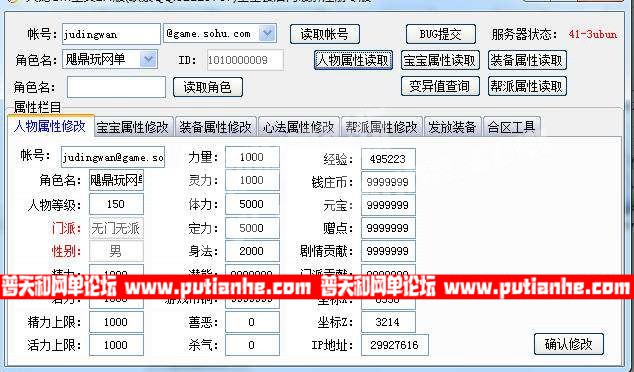The height and width of the screenshot is (372, 634).
Task: Select the 合区工具 tab
Action: 511,127
